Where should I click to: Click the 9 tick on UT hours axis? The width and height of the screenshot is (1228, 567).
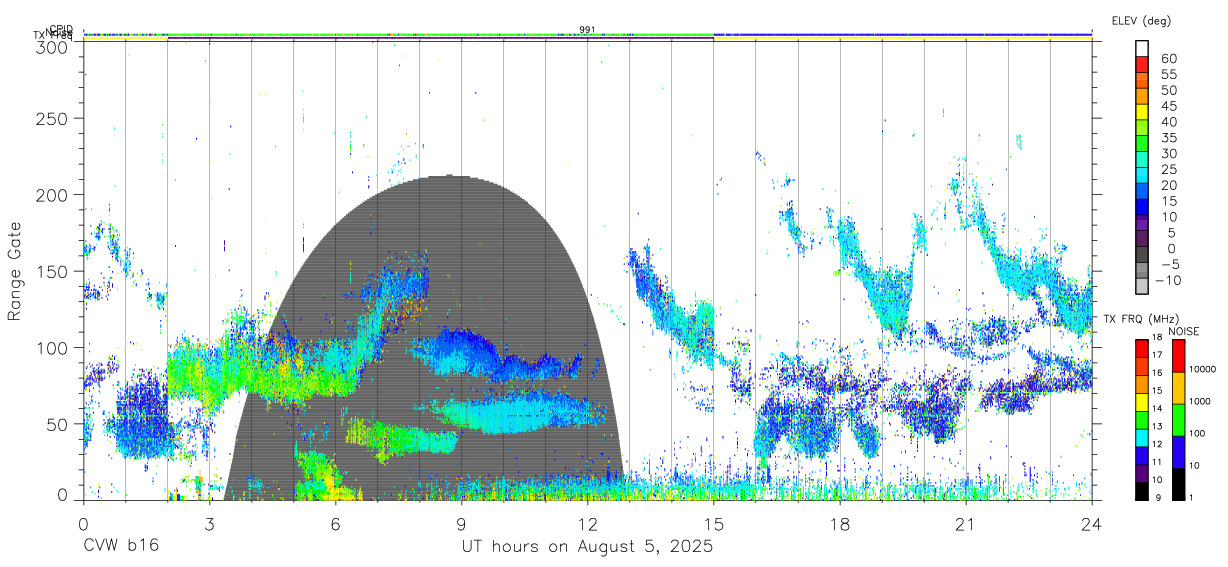click(461, 524)
